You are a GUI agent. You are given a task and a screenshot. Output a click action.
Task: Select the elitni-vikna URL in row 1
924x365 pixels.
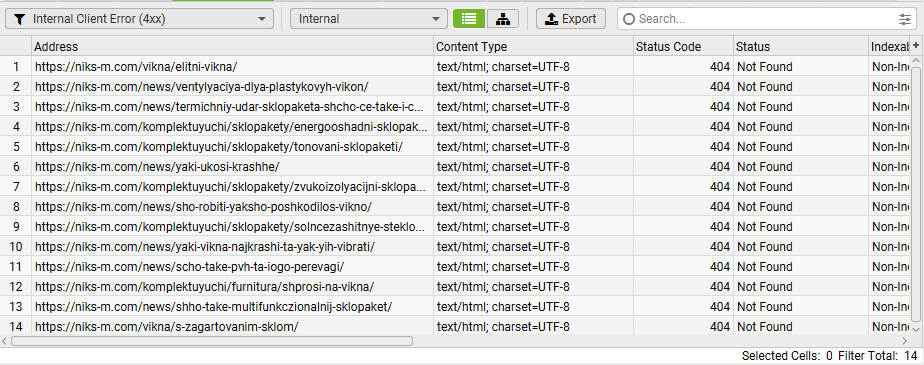pos(136,67)
